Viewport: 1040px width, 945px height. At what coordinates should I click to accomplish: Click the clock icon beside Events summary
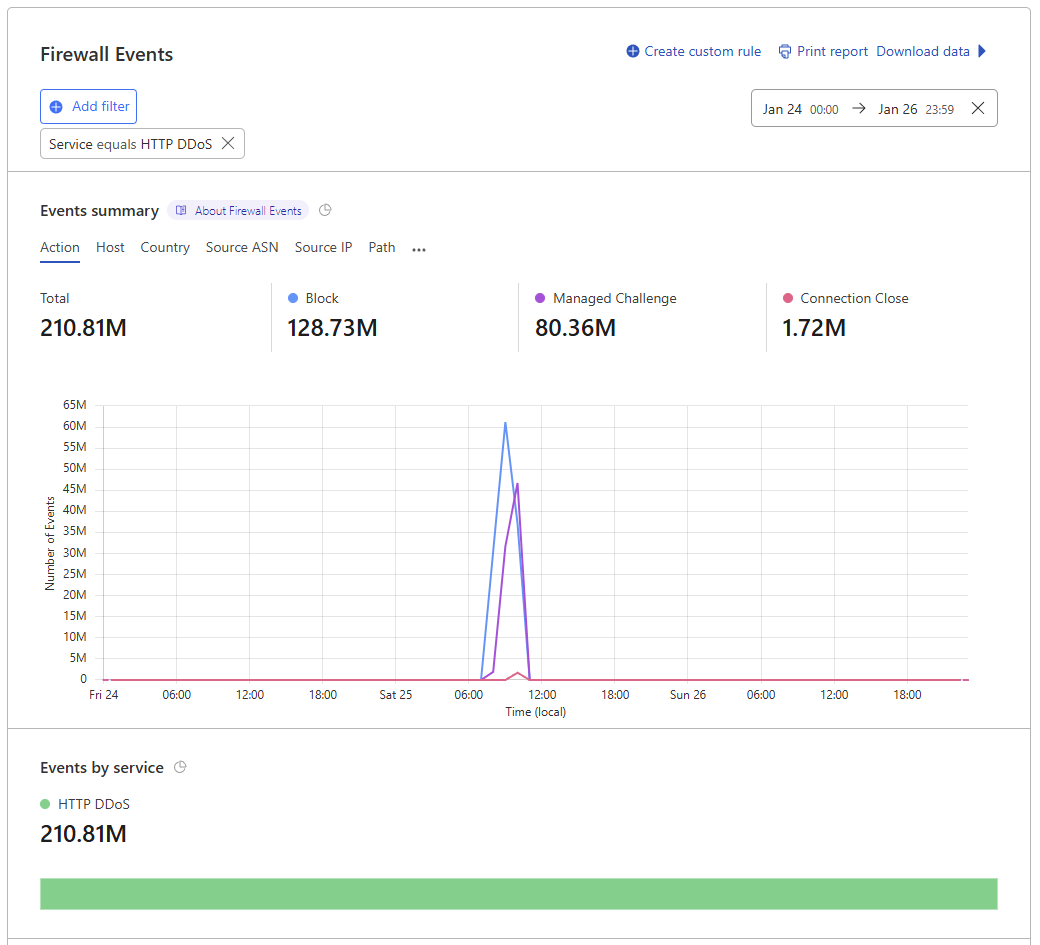point(325,211)
